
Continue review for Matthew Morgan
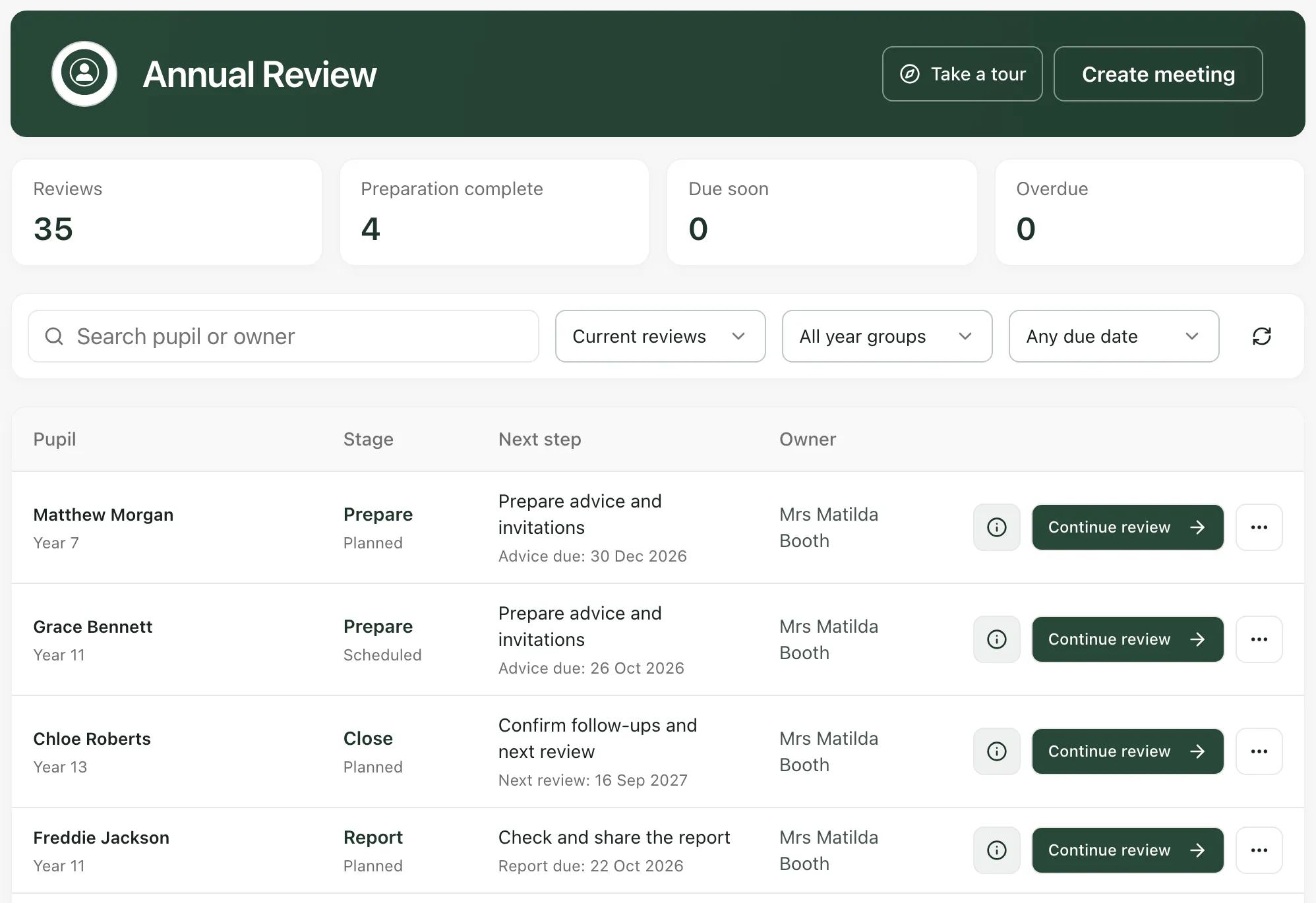(x=1128, y=527)
